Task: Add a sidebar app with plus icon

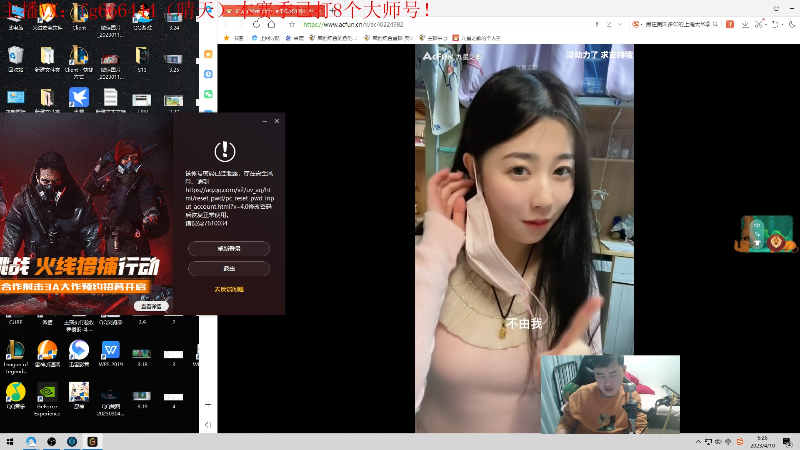Action: click(x=208, y=404)
